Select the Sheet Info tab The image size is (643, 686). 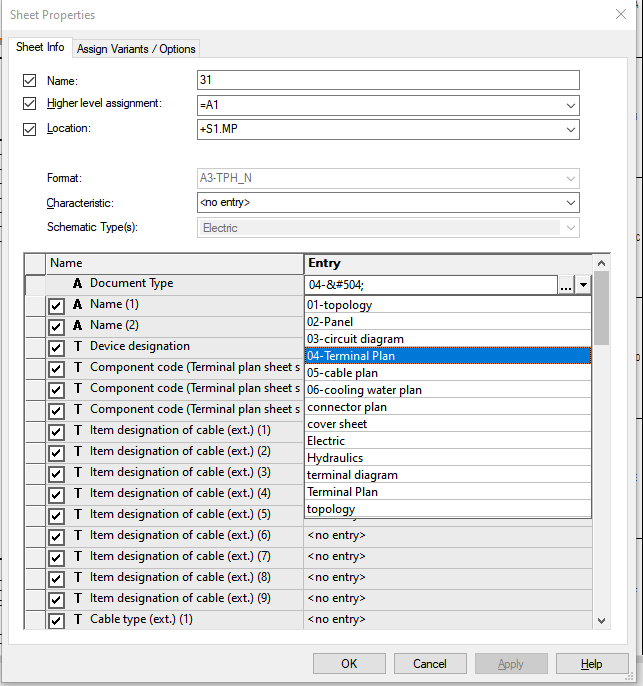click(40, 48)
